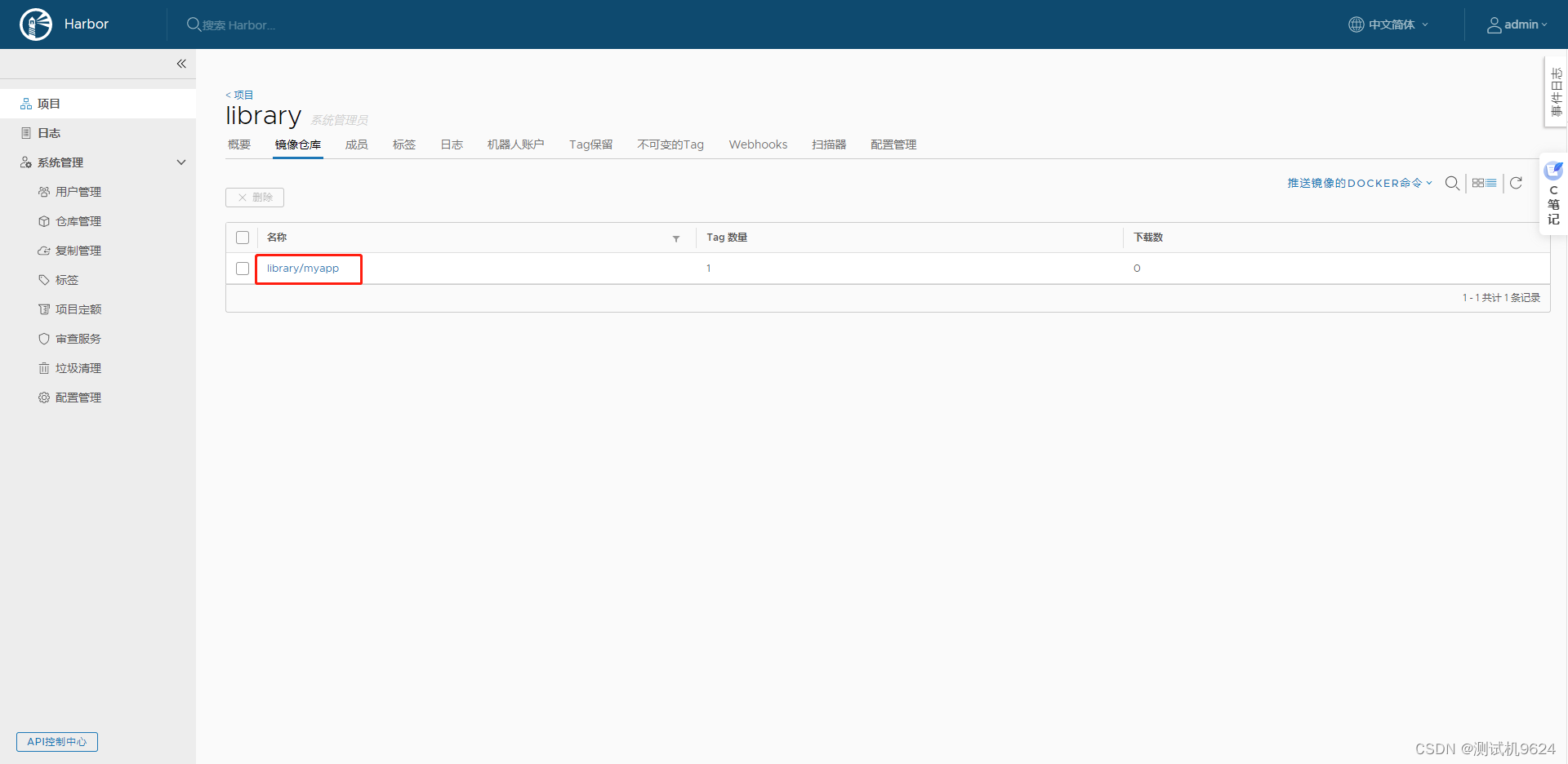Collapse the 系统管理 section chevron
Viewport: 1568px width, 764px height.
[181, 162]
